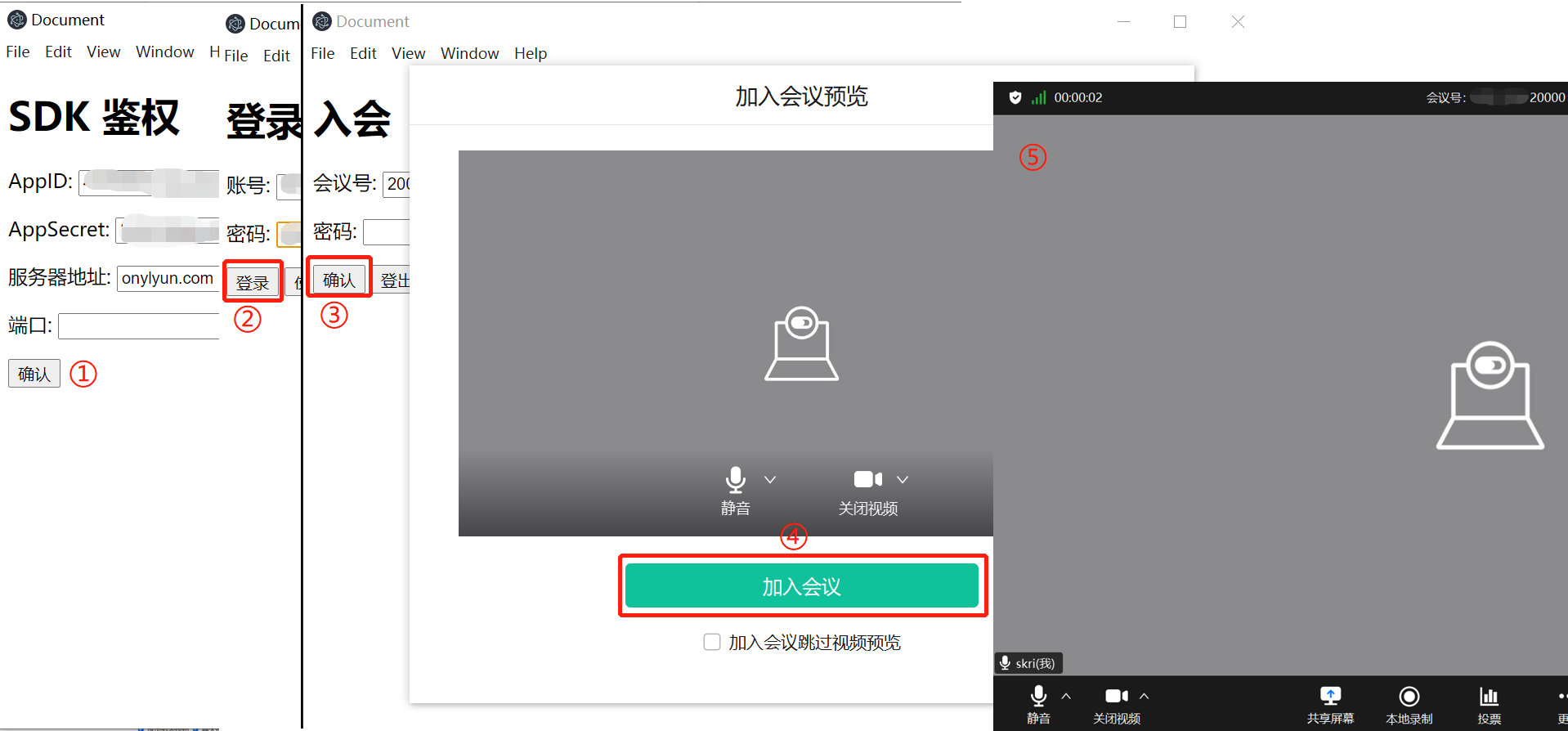
Task: Click the green 加入会议 button
Action: coord(801,586)
